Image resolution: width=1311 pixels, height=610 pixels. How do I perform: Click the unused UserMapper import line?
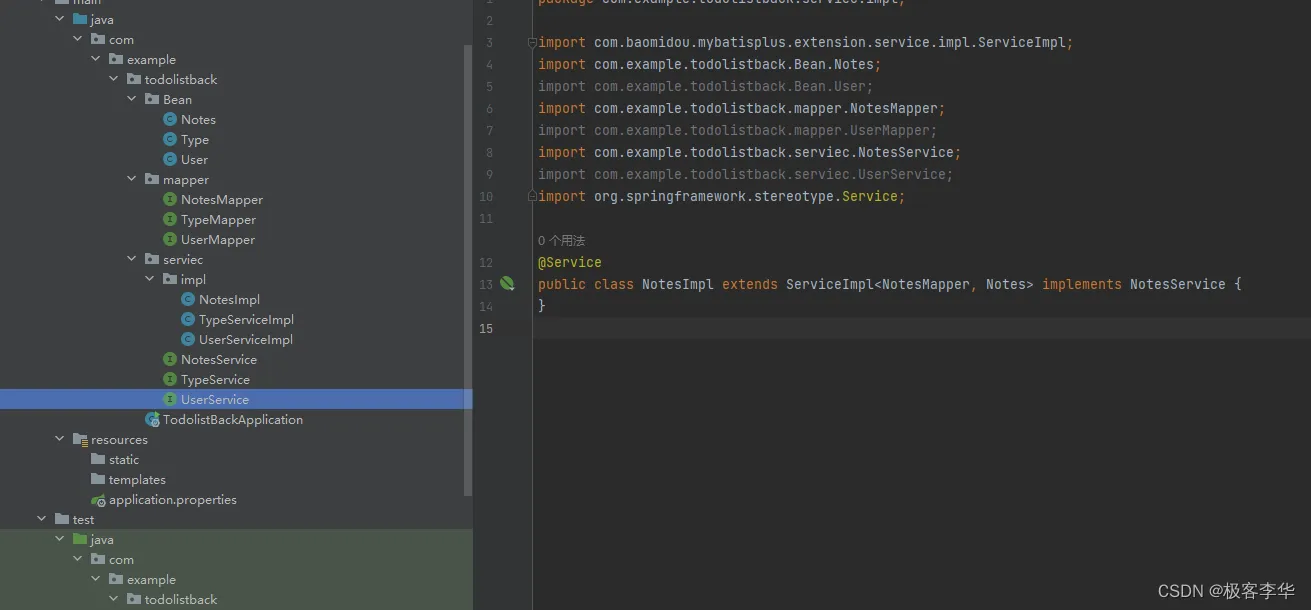[x=737, y=130]
